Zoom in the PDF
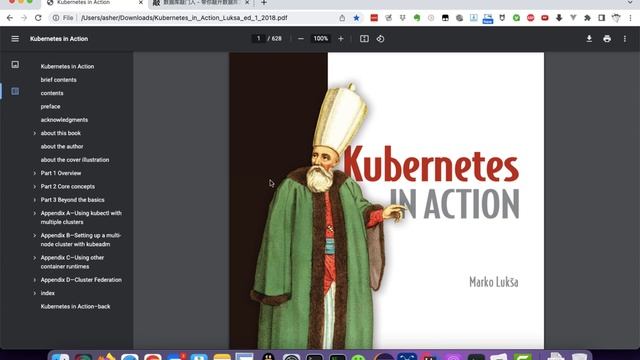The image size is (640, 360). pyautogui.click(x=341, y=39)
